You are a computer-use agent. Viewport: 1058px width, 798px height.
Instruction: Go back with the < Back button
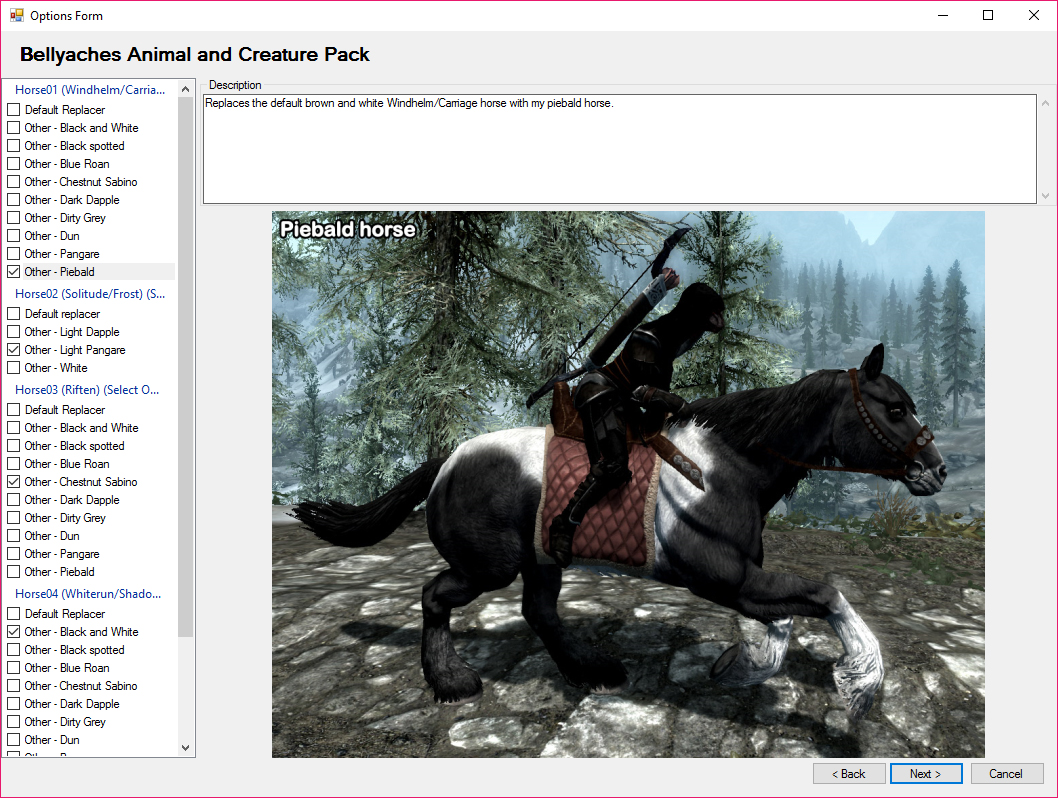coord(849,774)
